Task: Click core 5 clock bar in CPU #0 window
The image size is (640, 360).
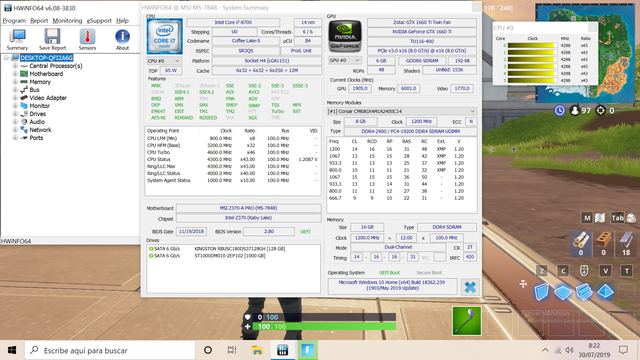Action: [x=531, y=80]
